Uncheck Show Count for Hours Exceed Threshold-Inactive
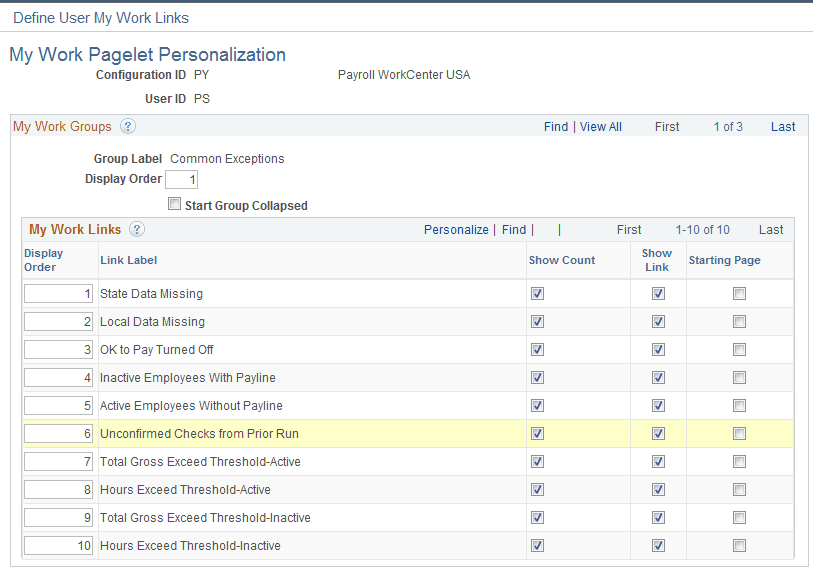The width and height of the screenshot is (813, 572). [x=537, y=546]
